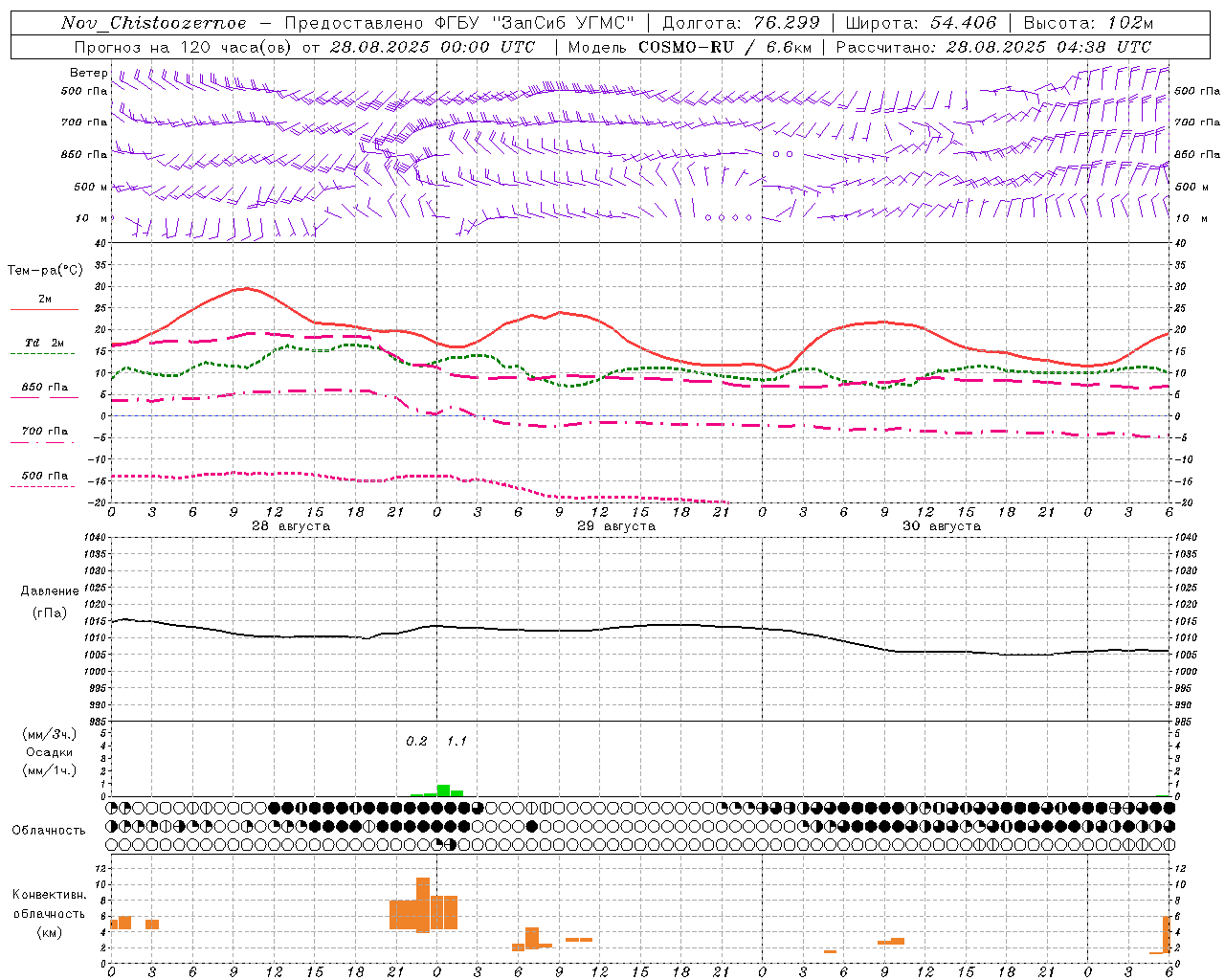Click the tallest orange convective cloud bar
The image size is (1225, 980).
(x=423, y=904)
